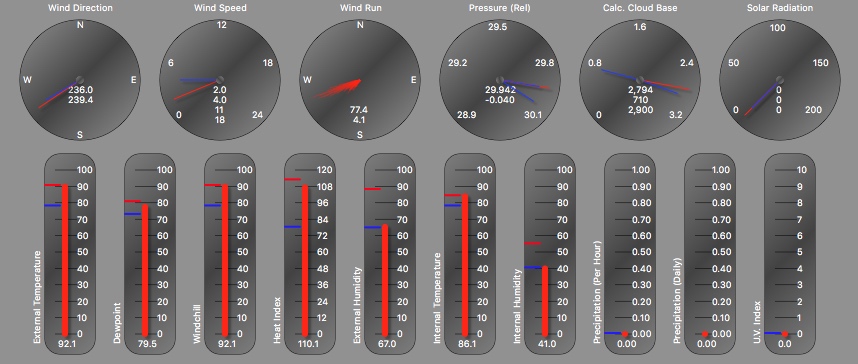Click the 'Calc. Cloud Base' title
The width and height of the screenshot is (858, 364).
[640, 8]
